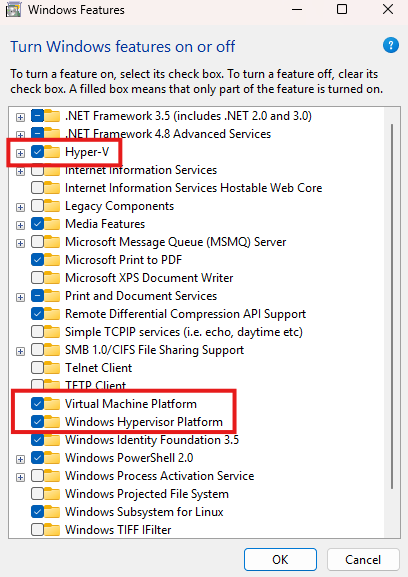
Task: Expand the Legacy Components node
Action: point(20,207)
